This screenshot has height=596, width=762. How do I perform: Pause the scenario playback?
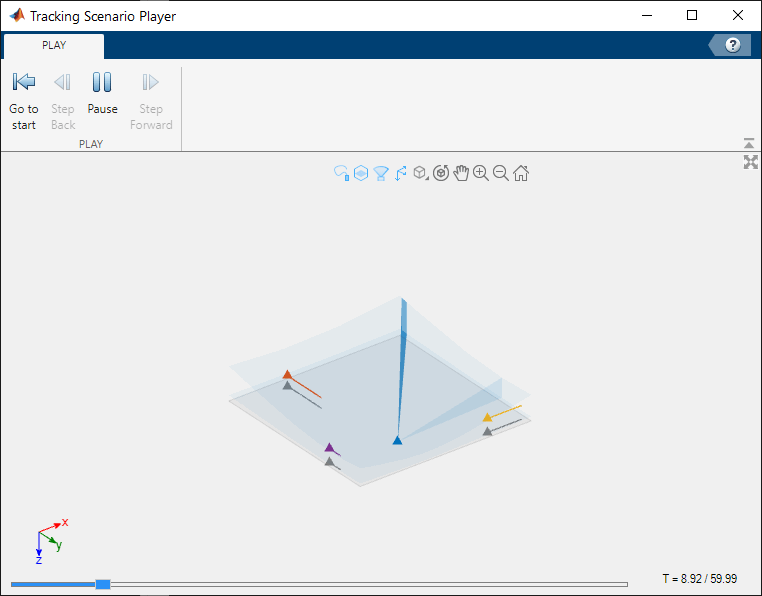[102, 93]
